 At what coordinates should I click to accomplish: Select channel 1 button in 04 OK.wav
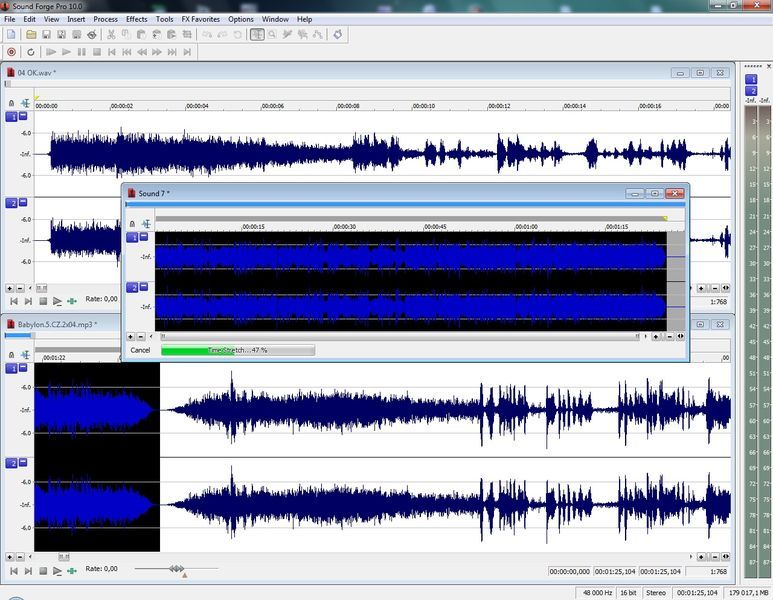pos(11,117)
